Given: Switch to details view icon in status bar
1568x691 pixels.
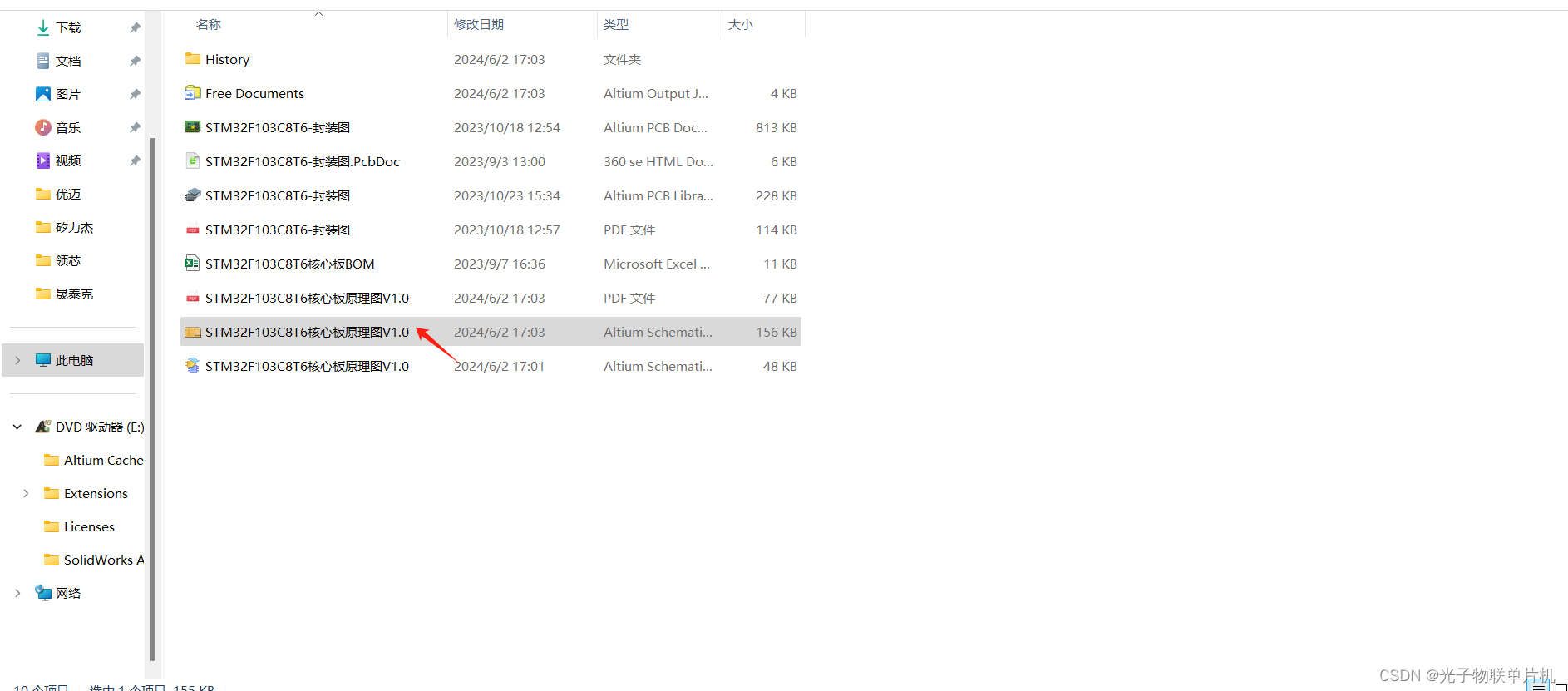Looking at the screenshot, I should (x=1539, y=686).
